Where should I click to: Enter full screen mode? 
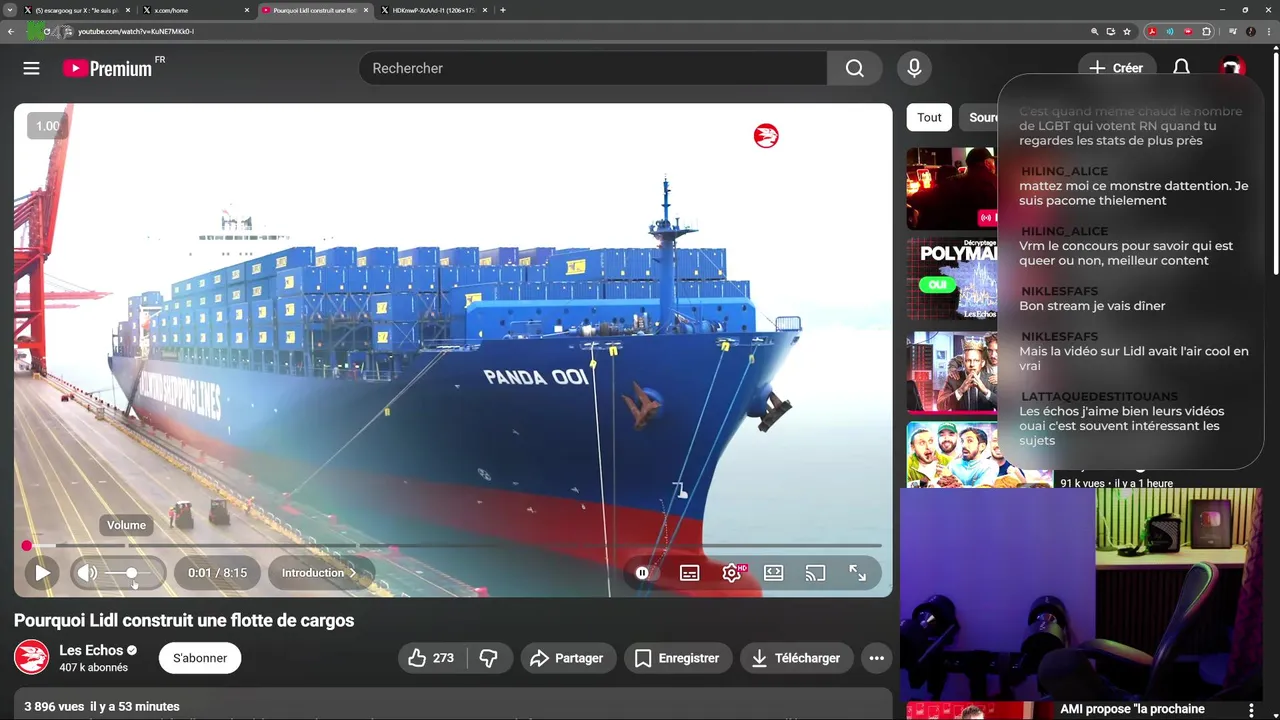click(858, 573)
